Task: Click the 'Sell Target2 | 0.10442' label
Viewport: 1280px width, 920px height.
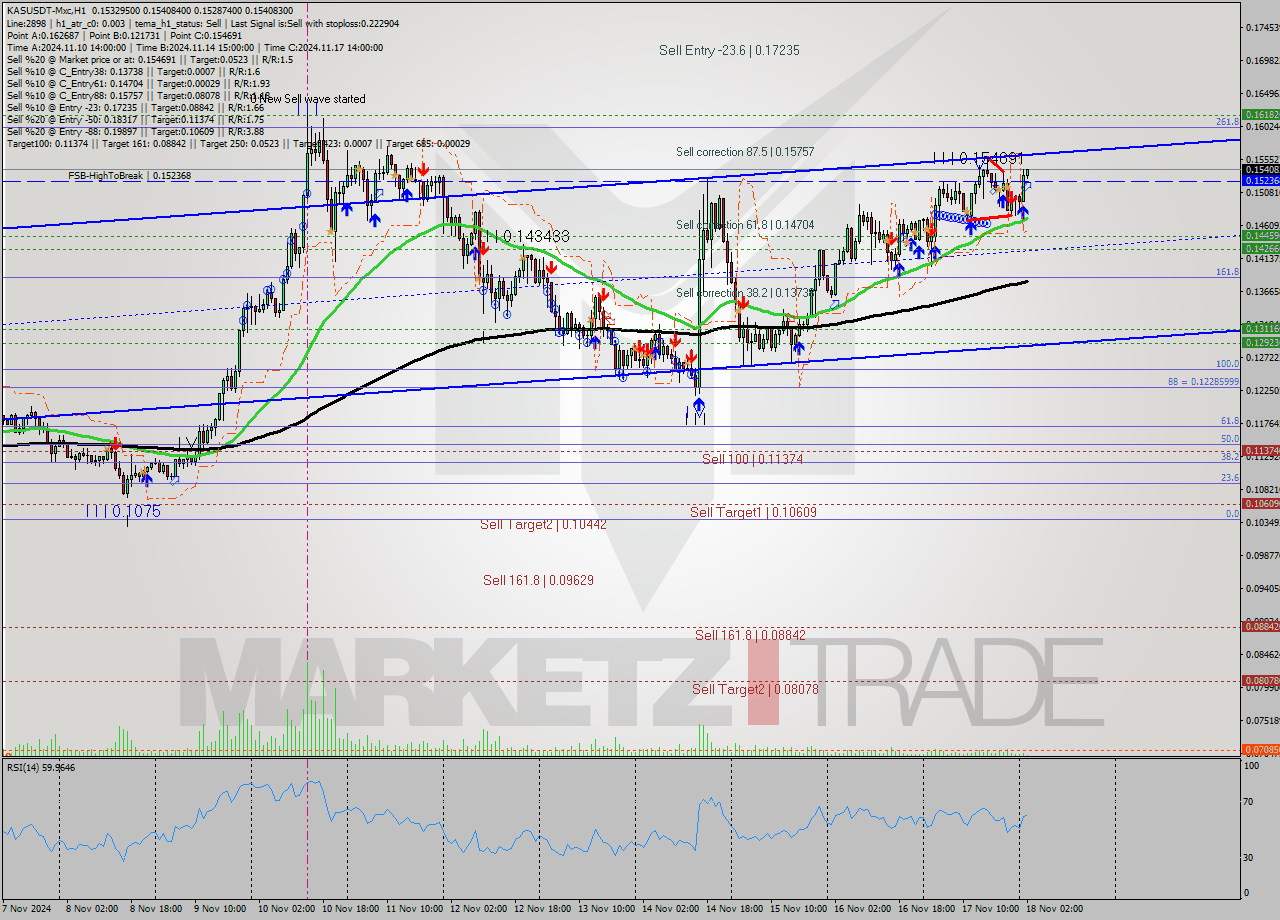Action: point(543,524)
